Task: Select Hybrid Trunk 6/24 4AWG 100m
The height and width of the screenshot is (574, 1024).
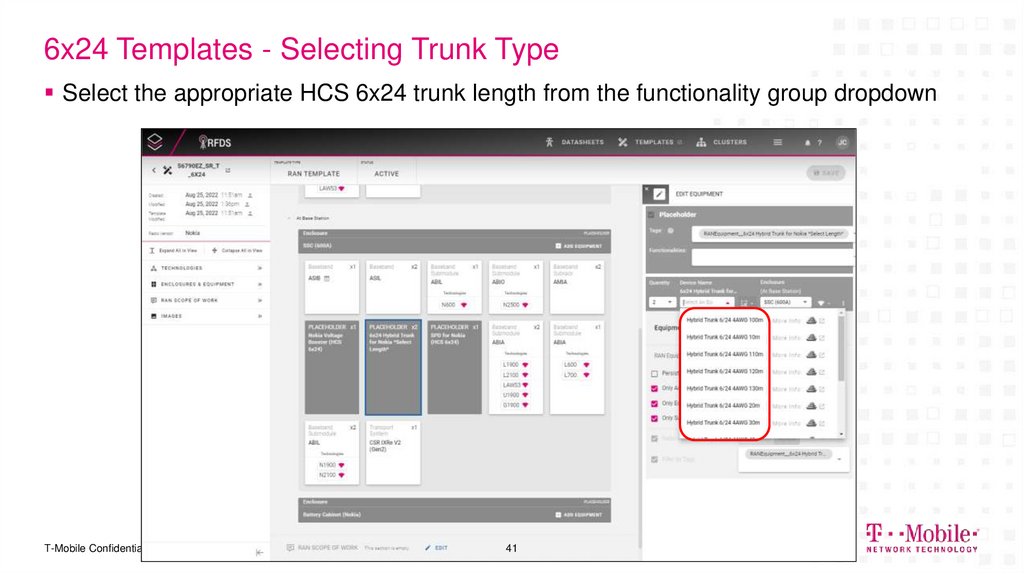Action: pyautogui.click(x=725, y=320)
